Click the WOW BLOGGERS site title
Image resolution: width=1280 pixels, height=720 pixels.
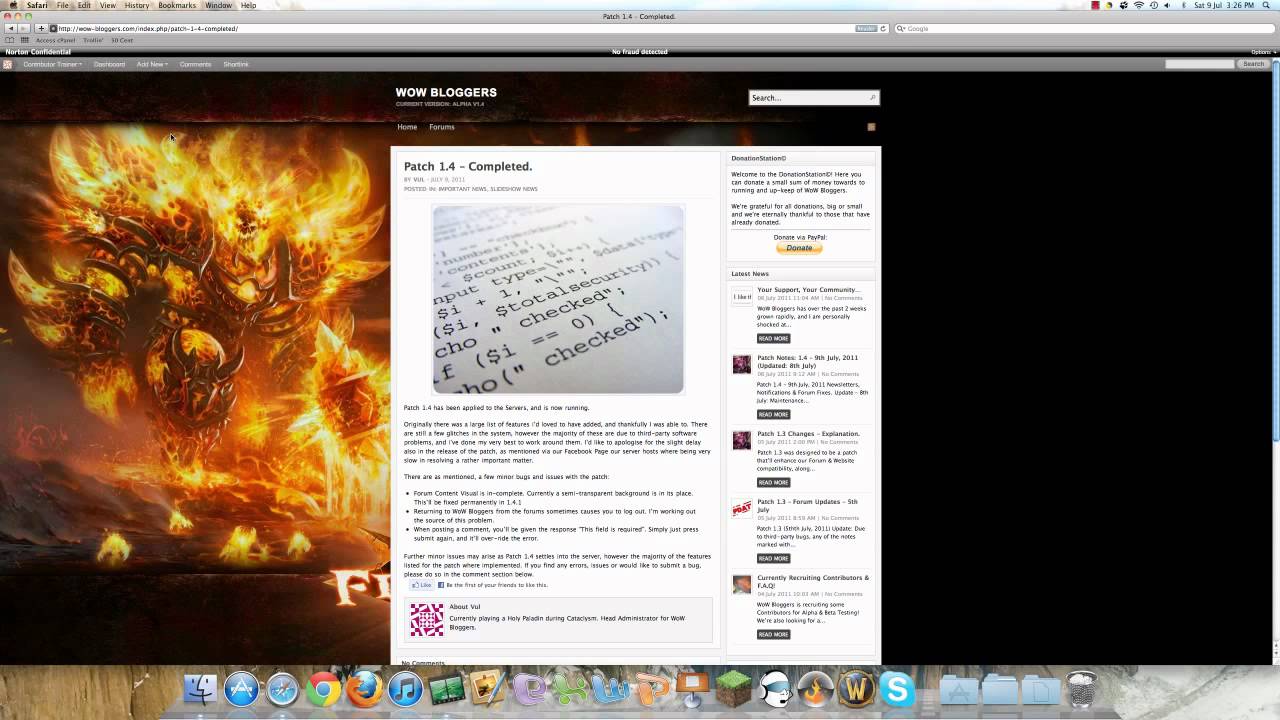(x=446, y=92)
